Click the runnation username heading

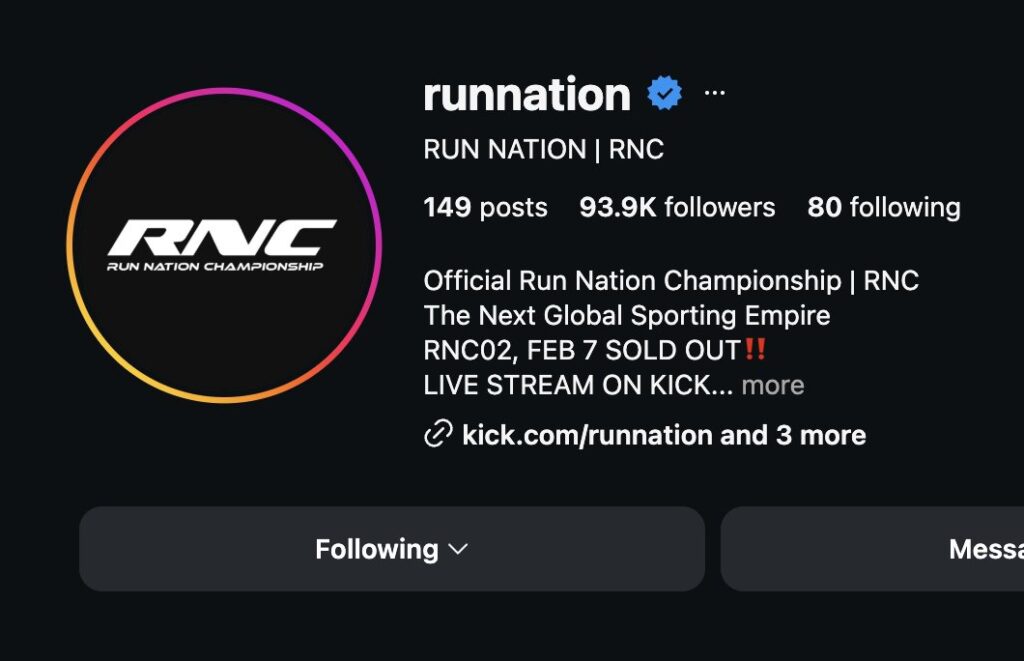click(526, 95)
